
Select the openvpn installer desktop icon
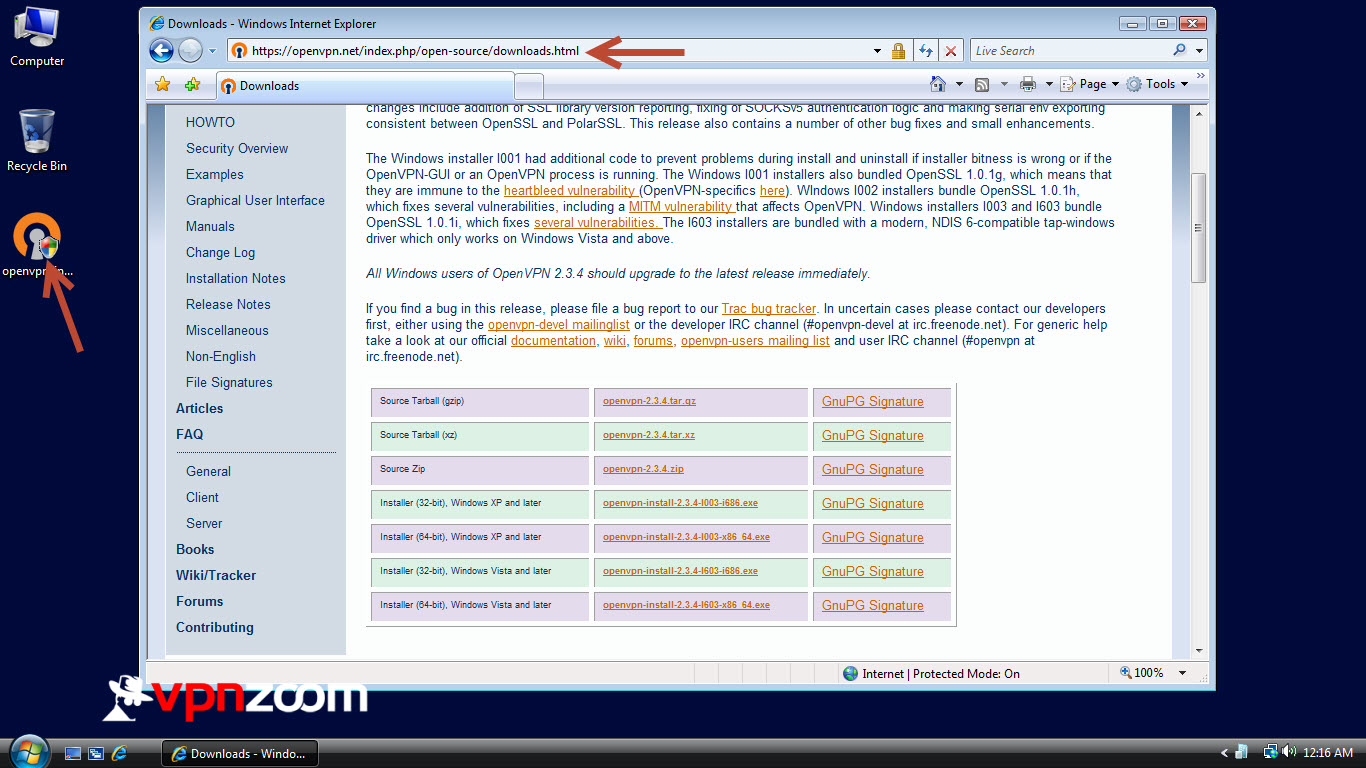(x=37, y=246)
